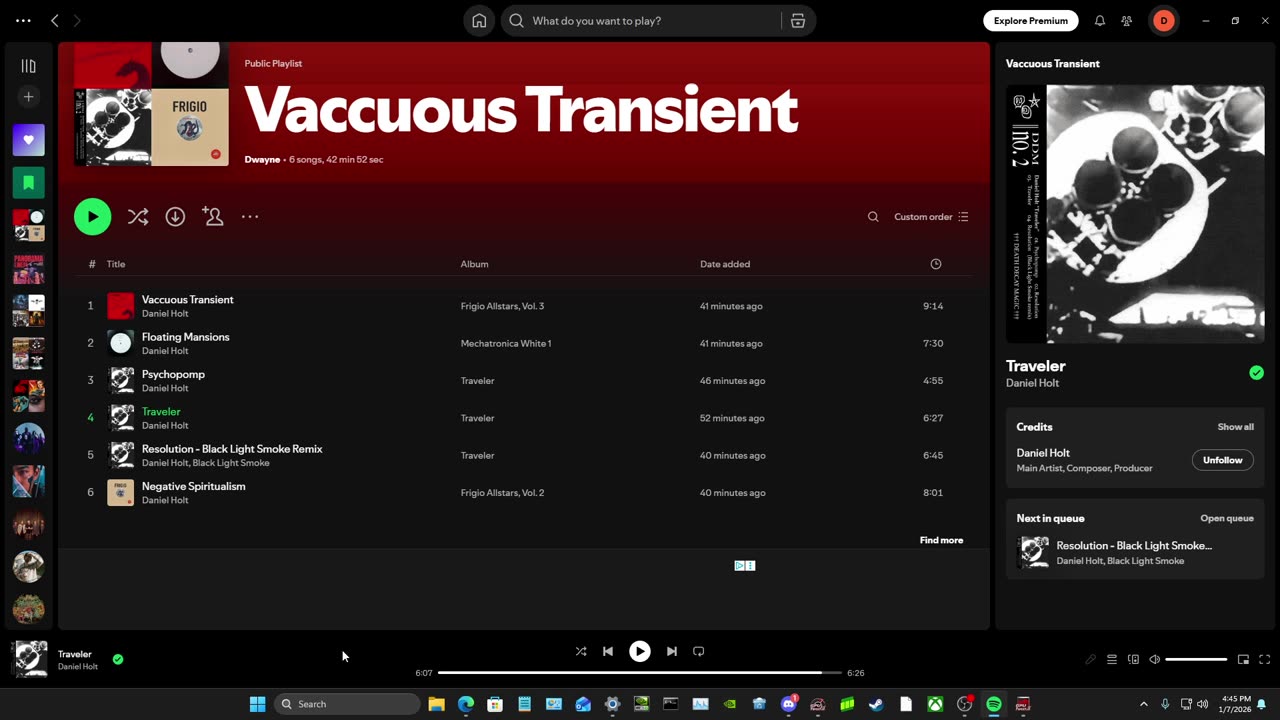Viewport: 1280px width, 720px height.
Task: Unfollow Daniel Holt
Action: point(1222,460)
